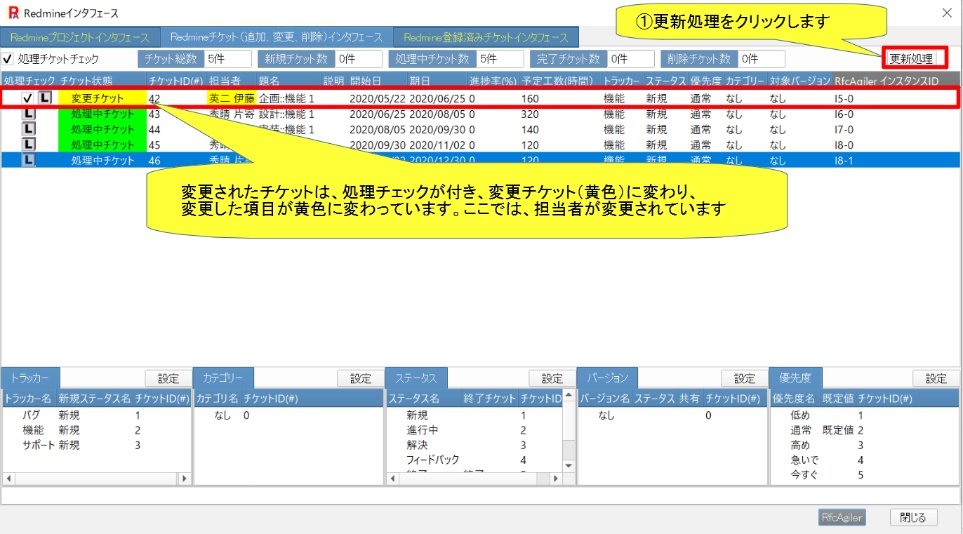963x534 pixels.
Task: Select 処理中チケット cell for ticket 45
Action: point(102,144)
